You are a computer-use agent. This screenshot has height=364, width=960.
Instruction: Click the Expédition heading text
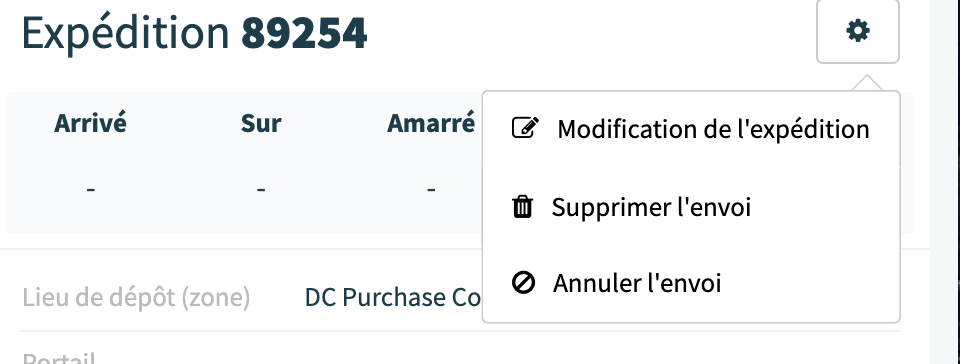point(126,34)
